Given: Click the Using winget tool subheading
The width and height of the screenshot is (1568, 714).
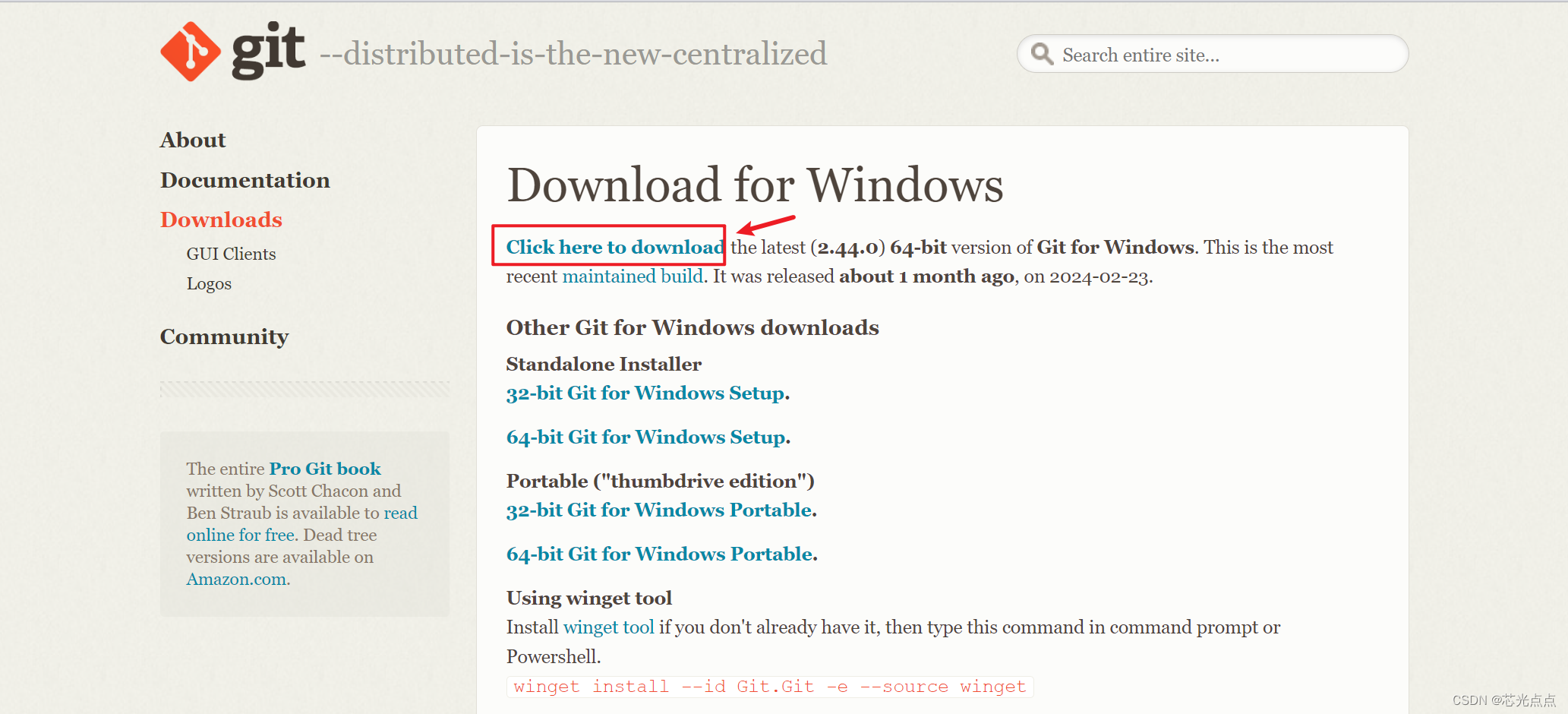Looking at the screenshot, I should point(589,599).
